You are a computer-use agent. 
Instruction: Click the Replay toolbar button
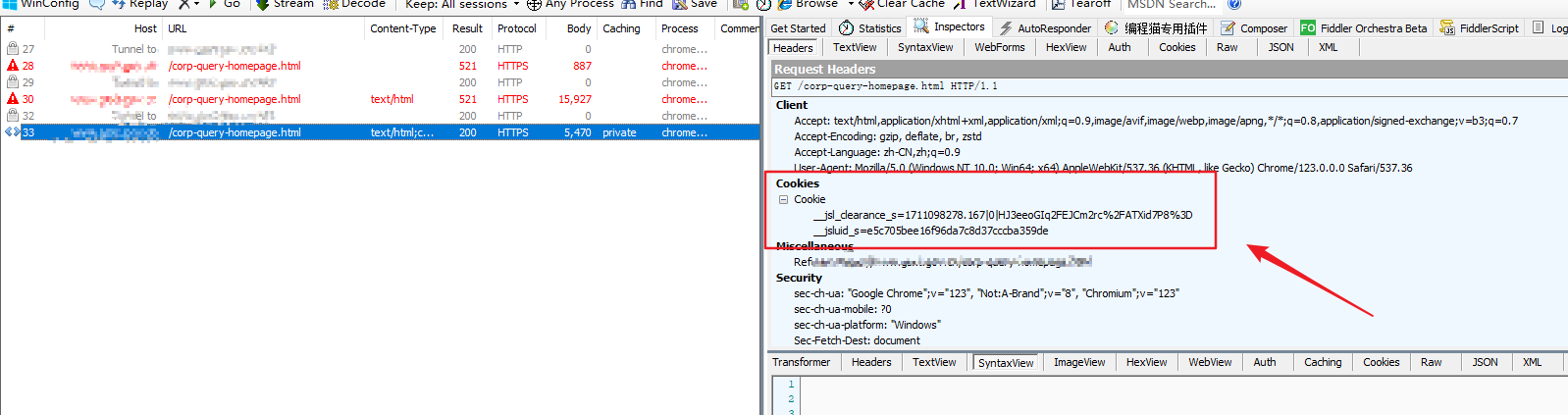pyautogui.click(x=140, y=4)
